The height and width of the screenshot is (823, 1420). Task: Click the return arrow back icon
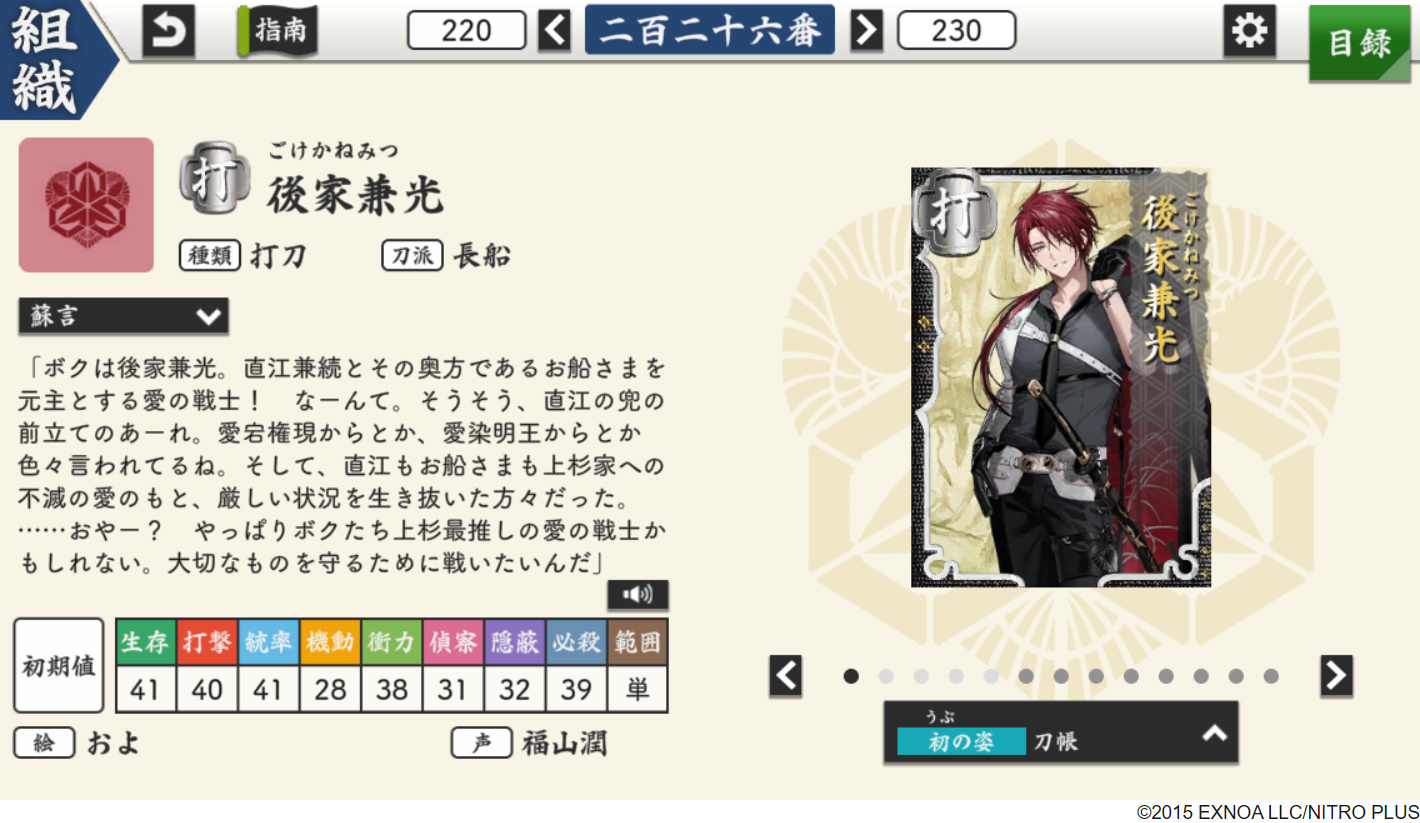168,32
